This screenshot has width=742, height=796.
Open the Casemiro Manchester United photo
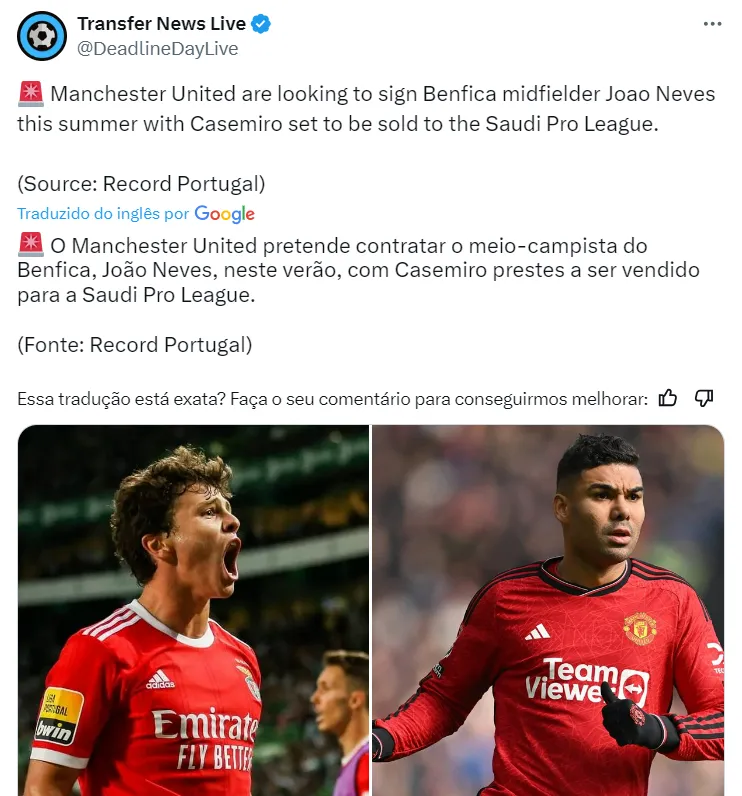click(x=548, y=610)
